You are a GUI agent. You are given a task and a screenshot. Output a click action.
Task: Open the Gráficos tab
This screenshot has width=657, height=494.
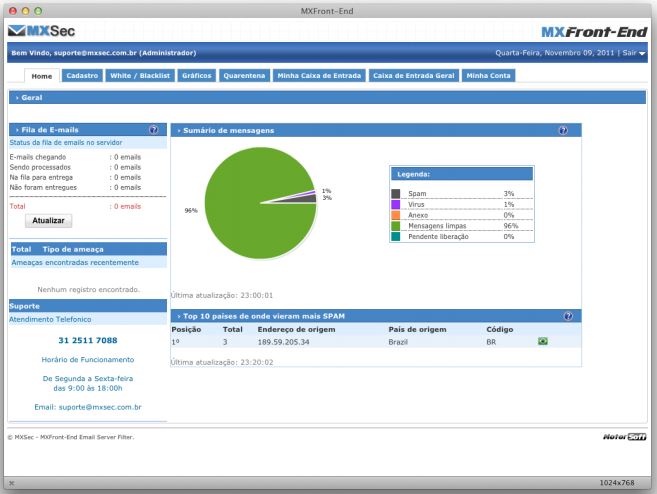[196, 75]
